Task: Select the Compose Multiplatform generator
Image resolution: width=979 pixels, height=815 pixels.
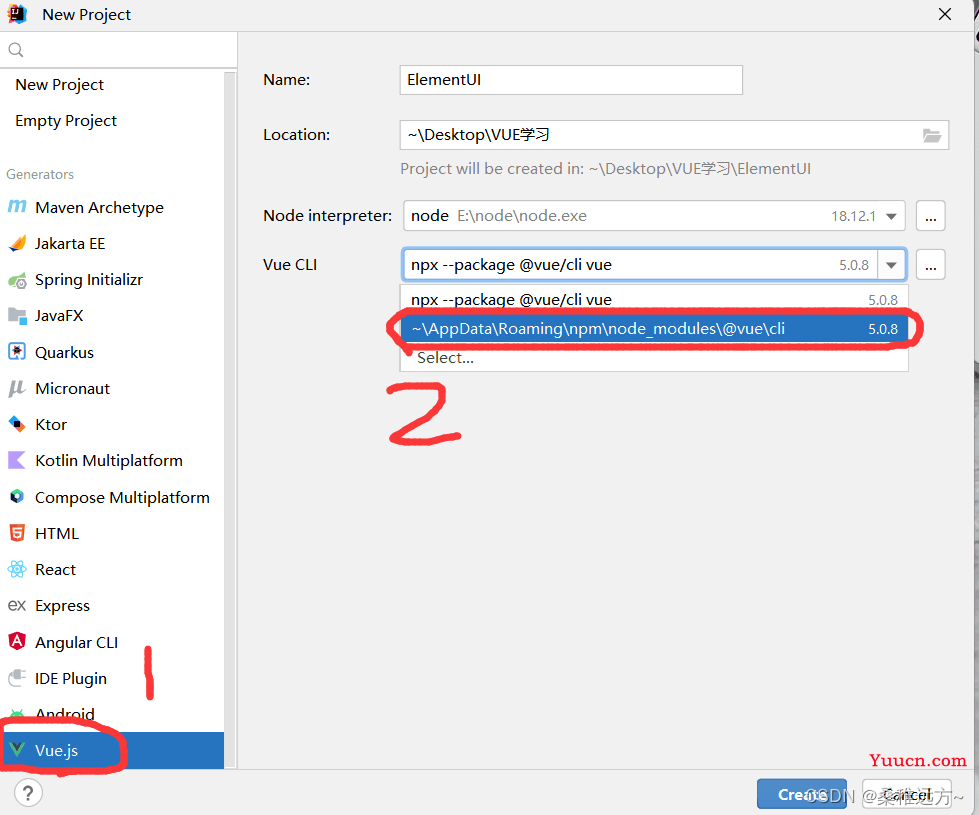Action: 112,497
